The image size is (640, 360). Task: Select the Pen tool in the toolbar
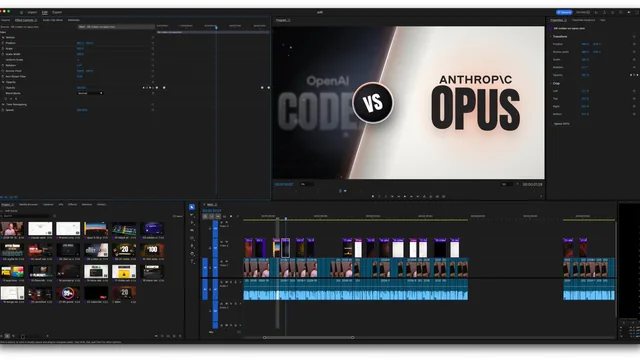point(192,246)
